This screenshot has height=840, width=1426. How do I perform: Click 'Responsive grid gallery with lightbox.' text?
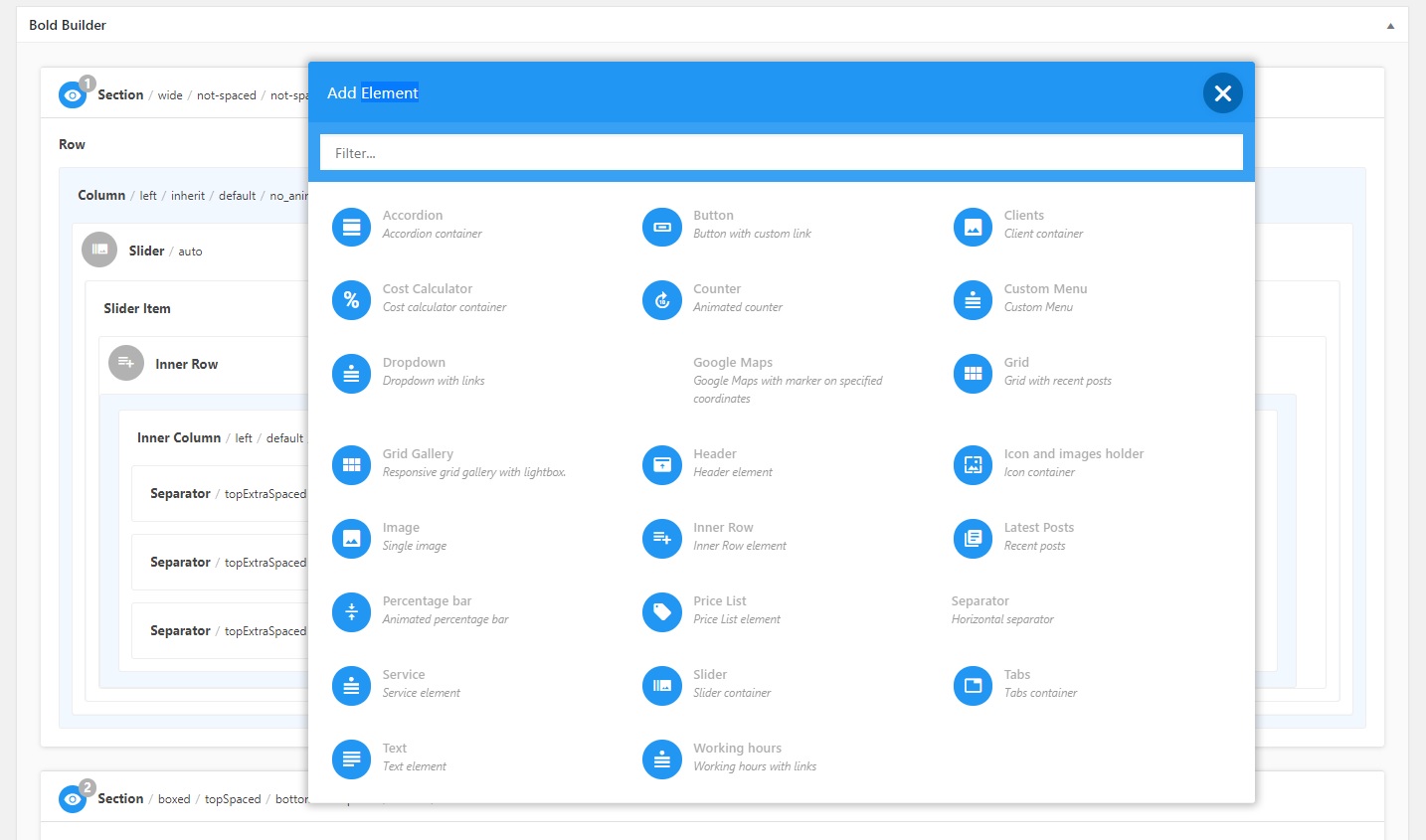[474, 472]
